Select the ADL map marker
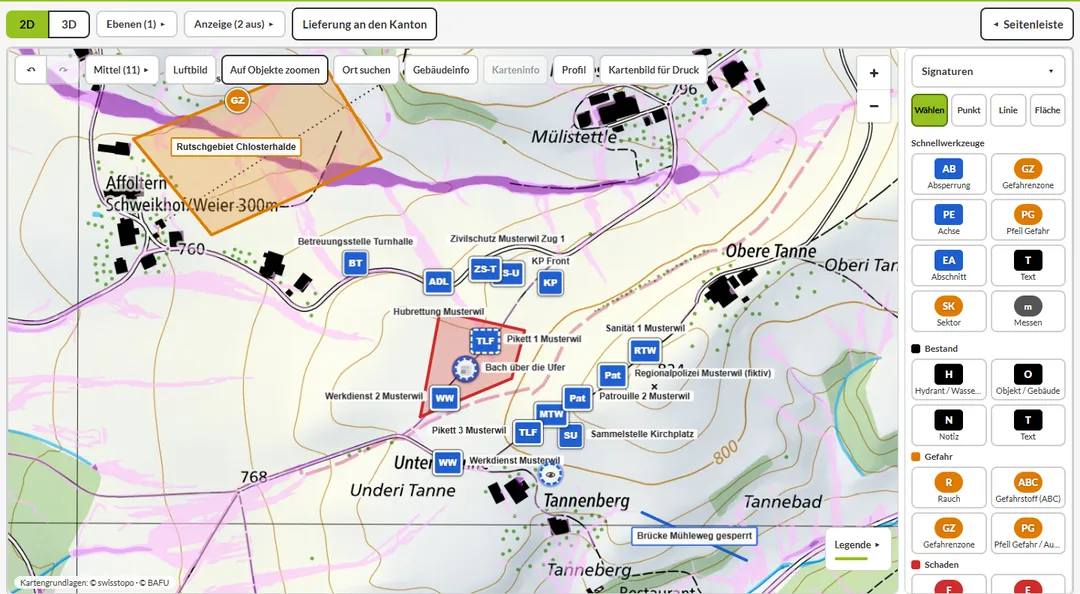The width and height of the screenshot is (1080, 594). coord(439,281)
